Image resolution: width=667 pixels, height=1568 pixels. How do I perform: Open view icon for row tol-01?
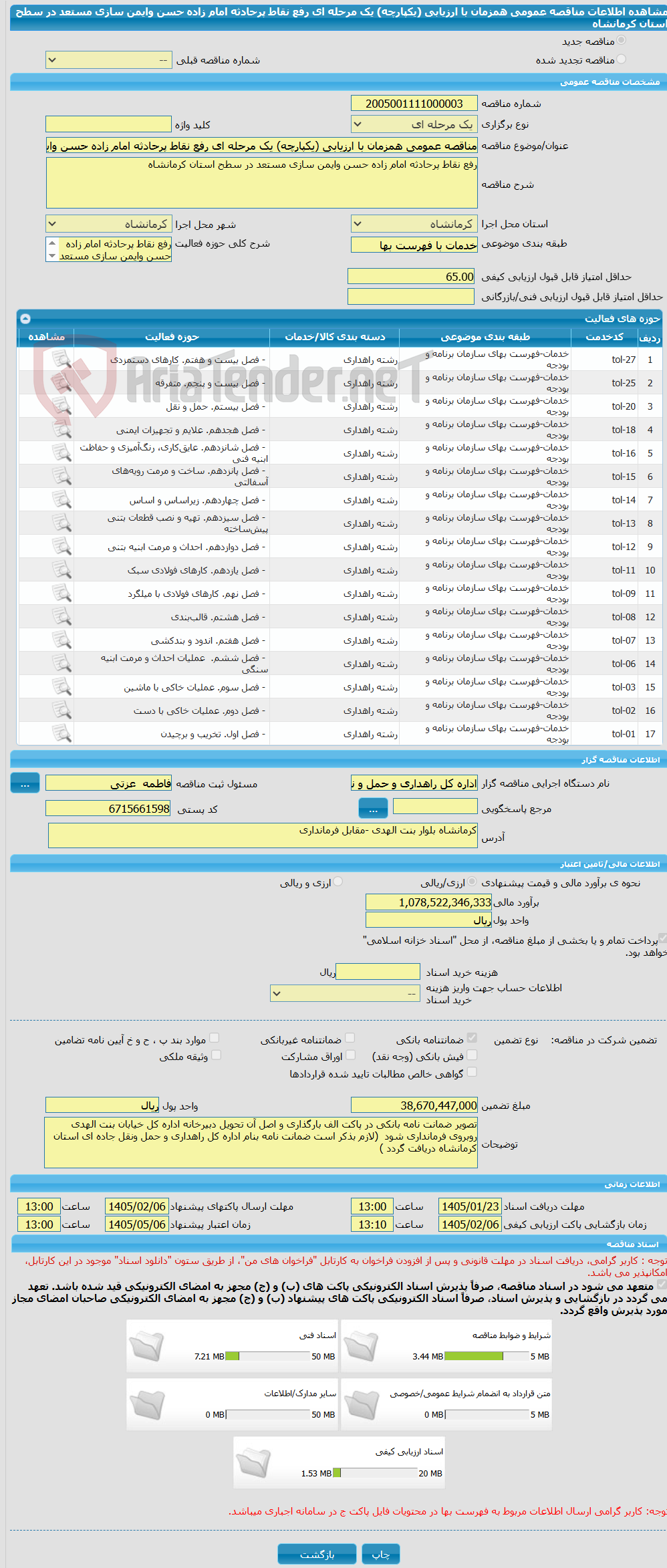[61, 734]
